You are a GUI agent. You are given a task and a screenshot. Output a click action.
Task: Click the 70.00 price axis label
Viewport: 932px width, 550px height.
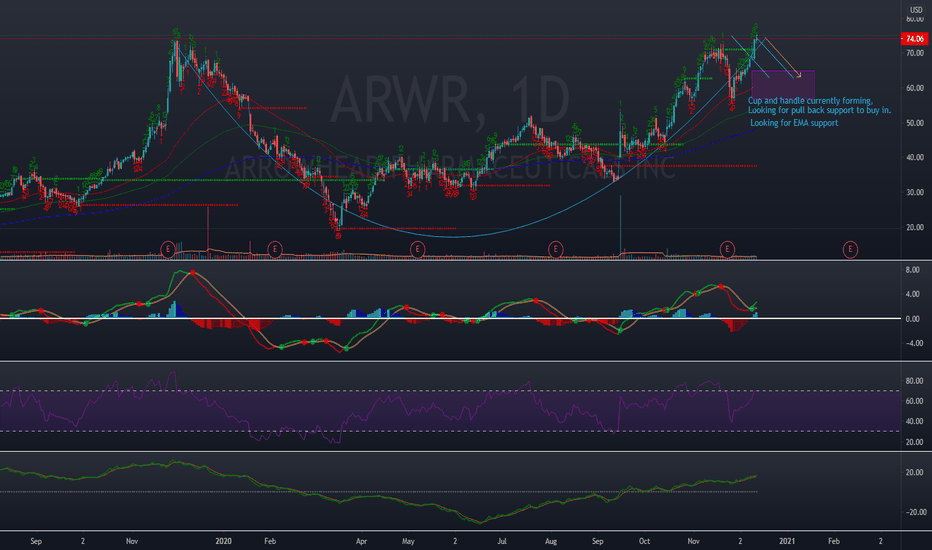(915, 54)
